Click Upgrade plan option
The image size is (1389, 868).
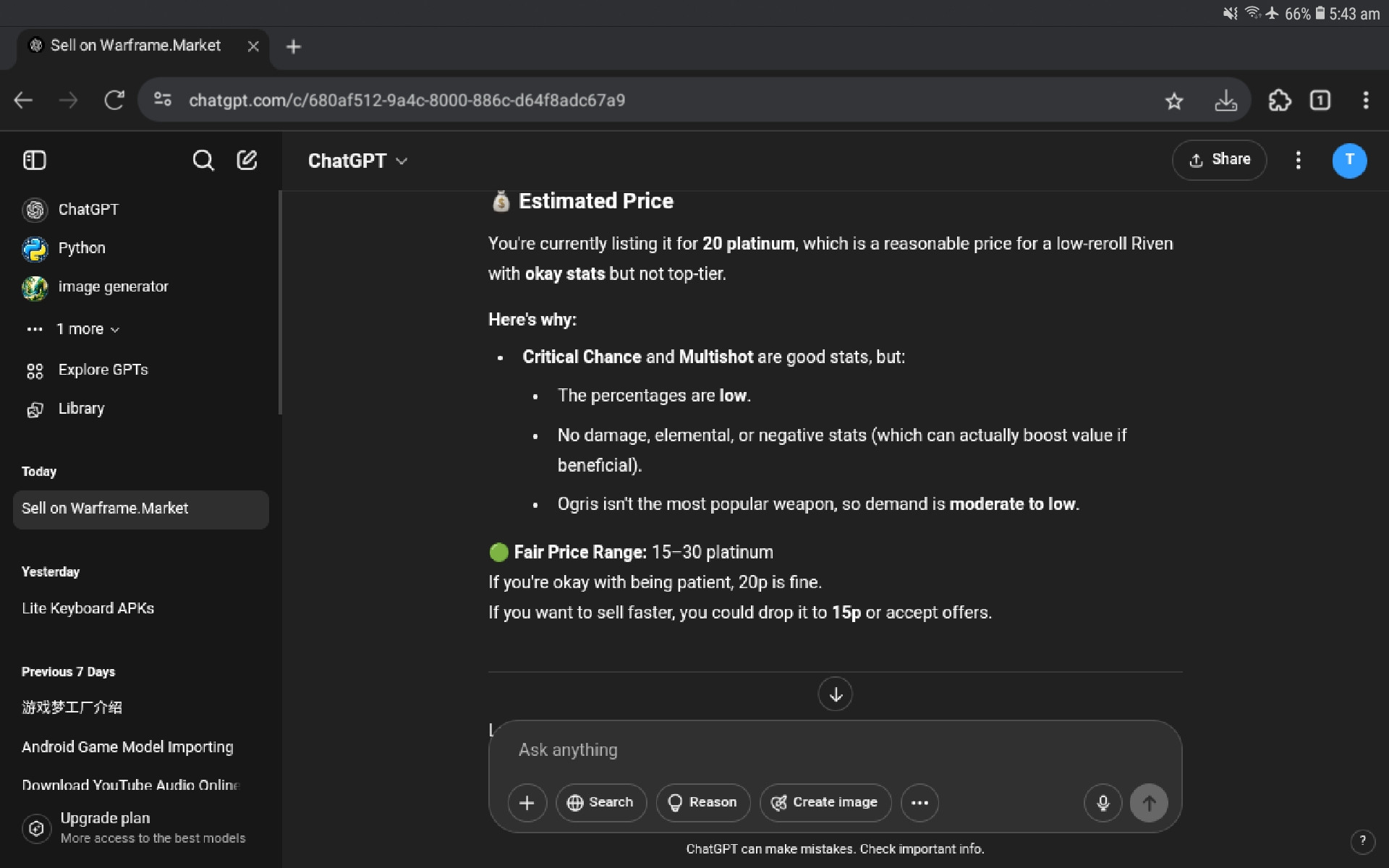pyautogui.click(x=141, y=827)
